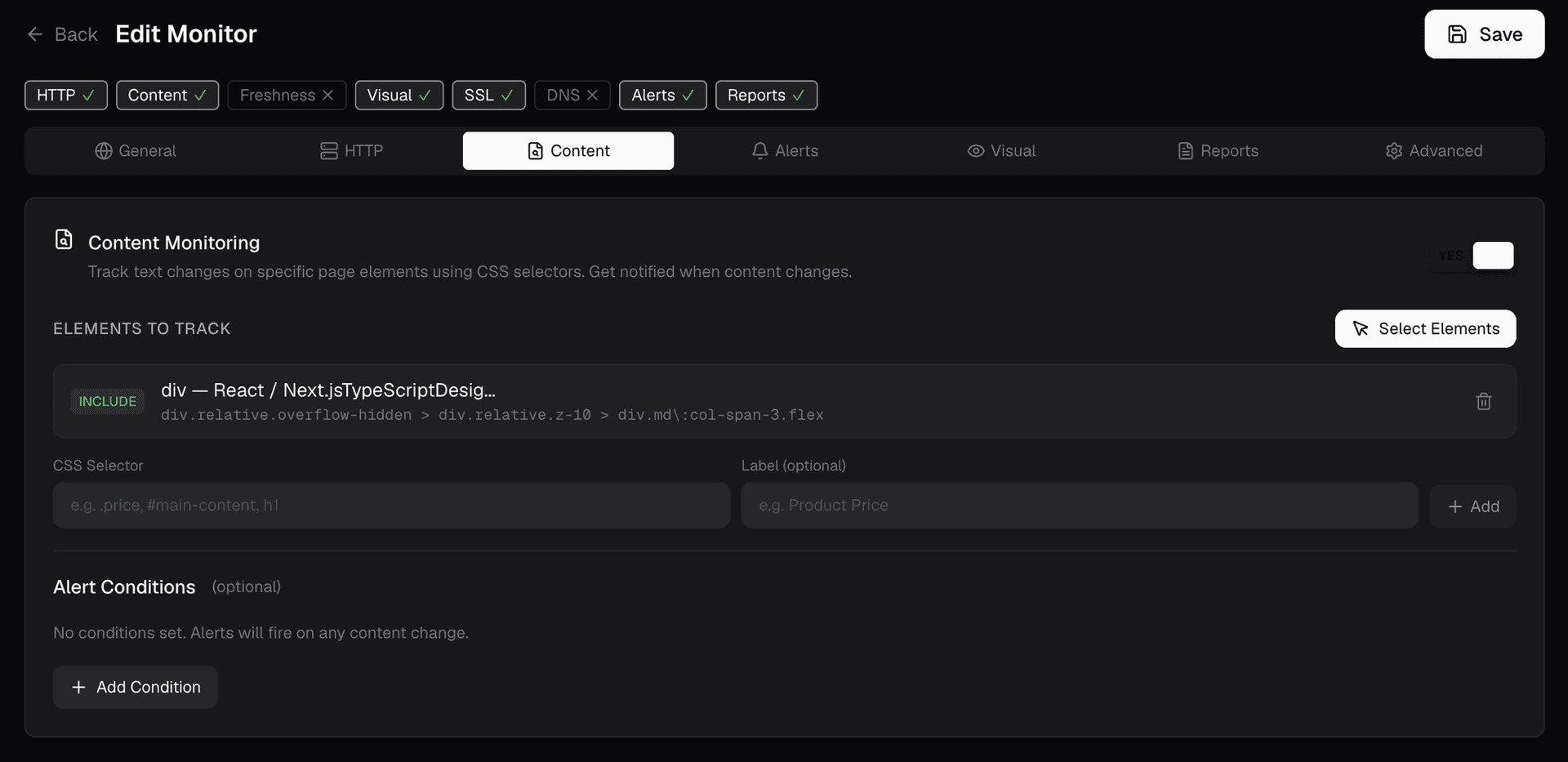Image resolution: width=1568 pixels, height=762 pixels.
Task: Click the Visual eye icon
Action: point(975,151)
